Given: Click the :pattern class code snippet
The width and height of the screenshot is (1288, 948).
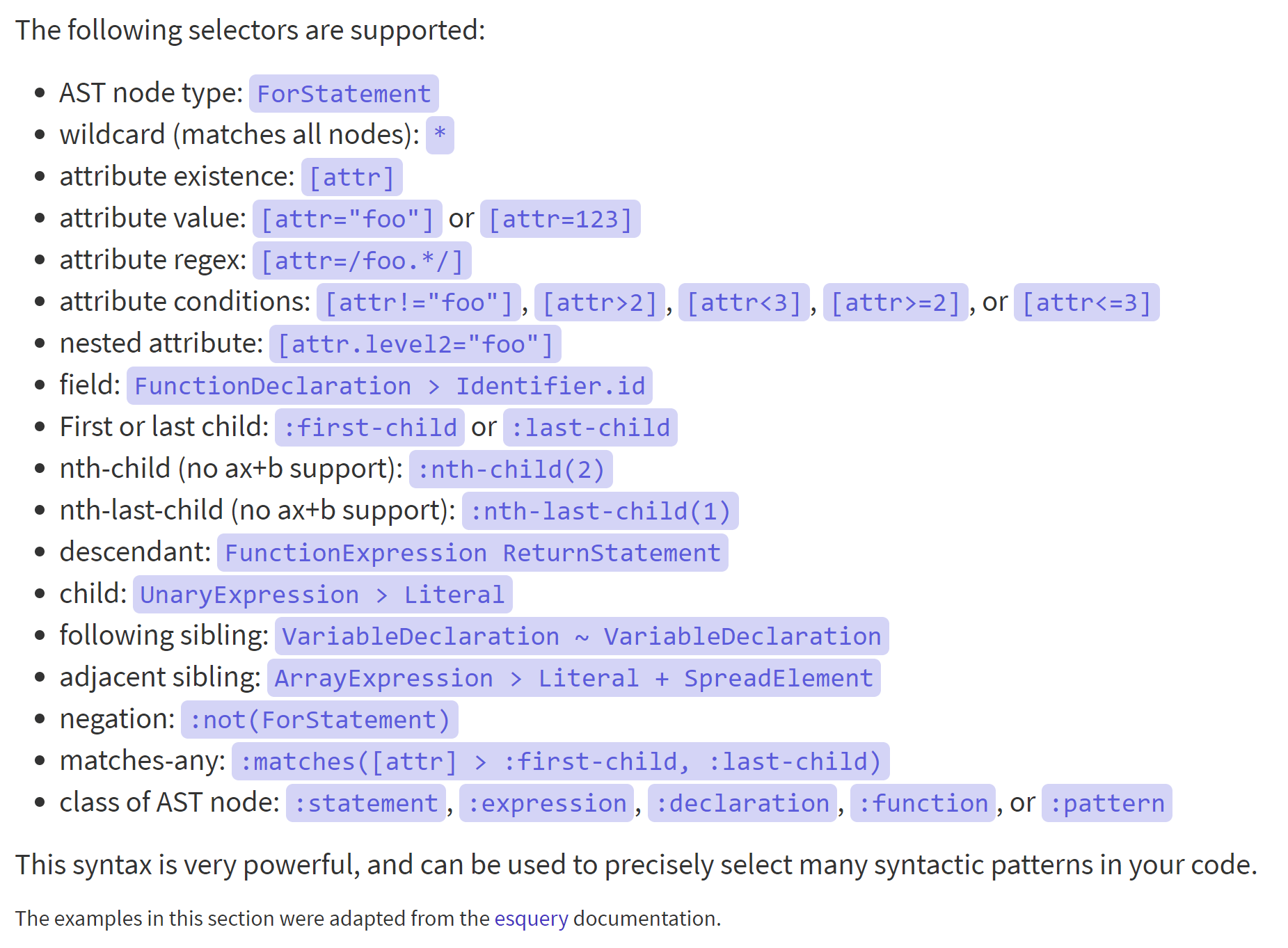Looking at the screenshot, I should point(1106,803).
